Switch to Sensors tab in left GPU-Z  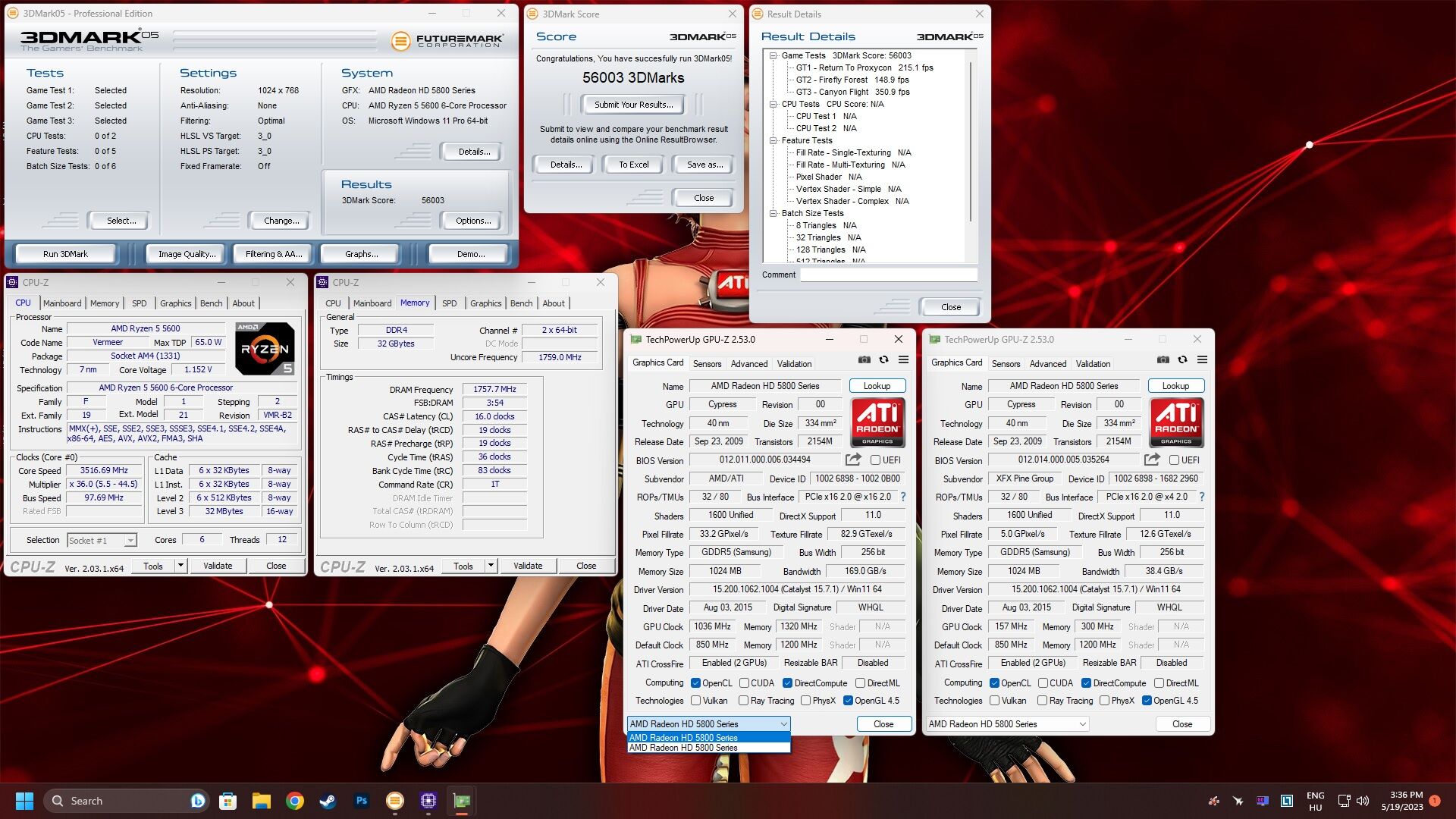707,364
